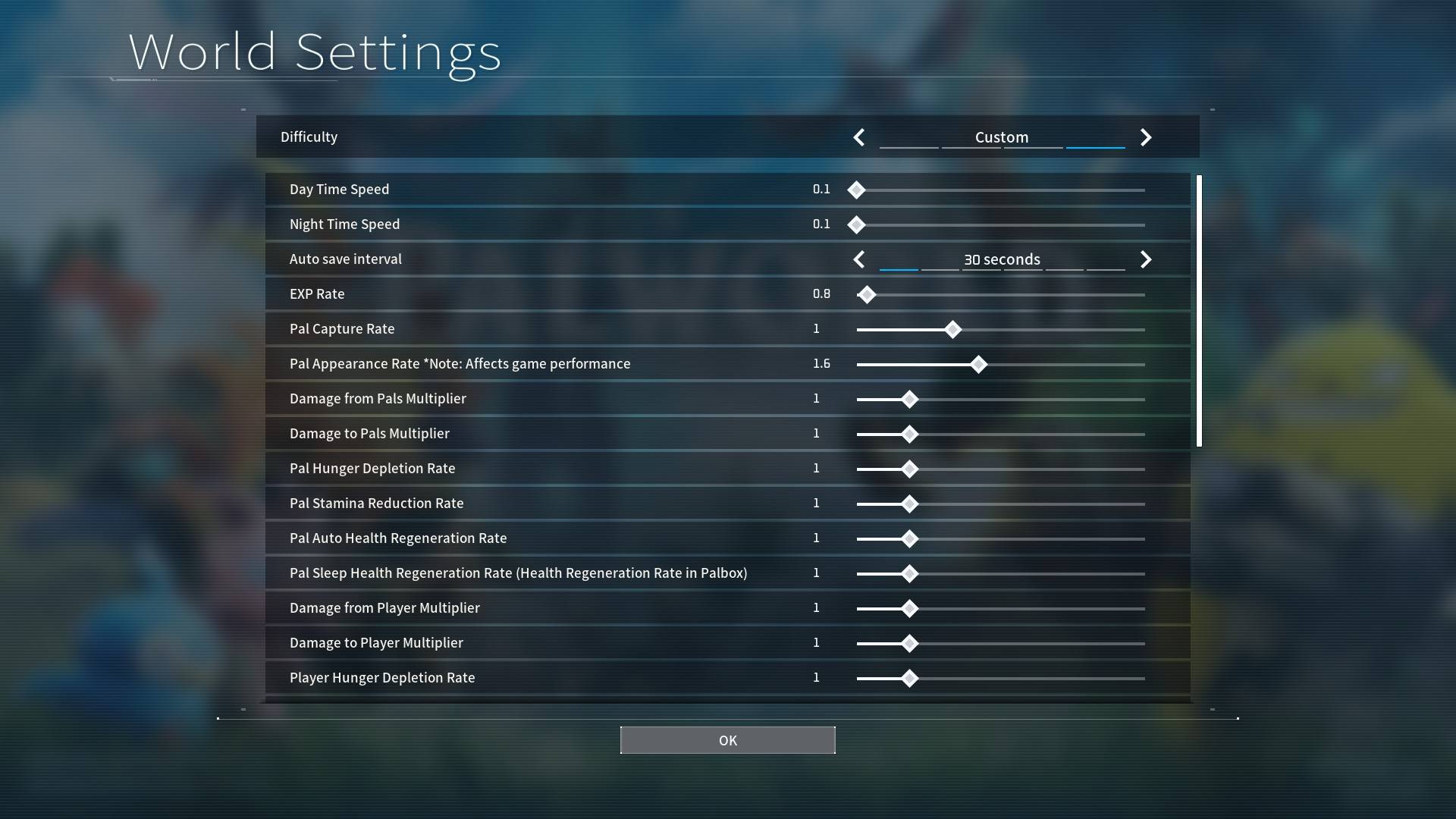Click the Pal Appearance Rate value 1.6
Screen dimensions: 1456x819
[x=821, y=364]
